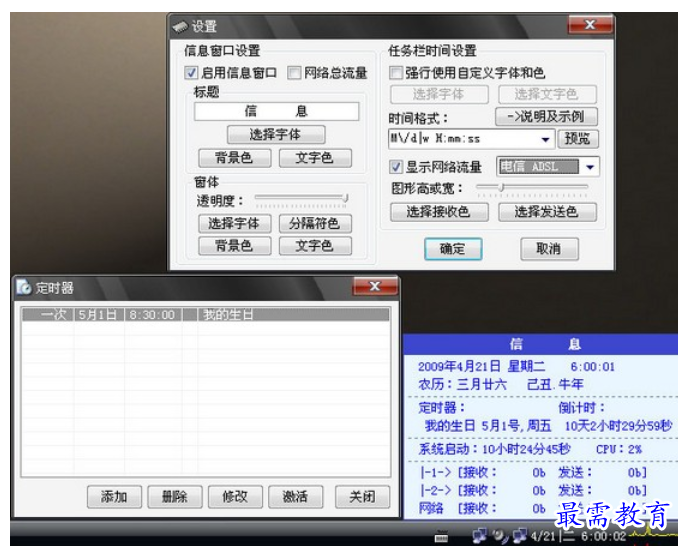Open the ->说明及示例 help button
This screenshot has height=546, width=678.
pyautogui.click(x=546, y=117)
